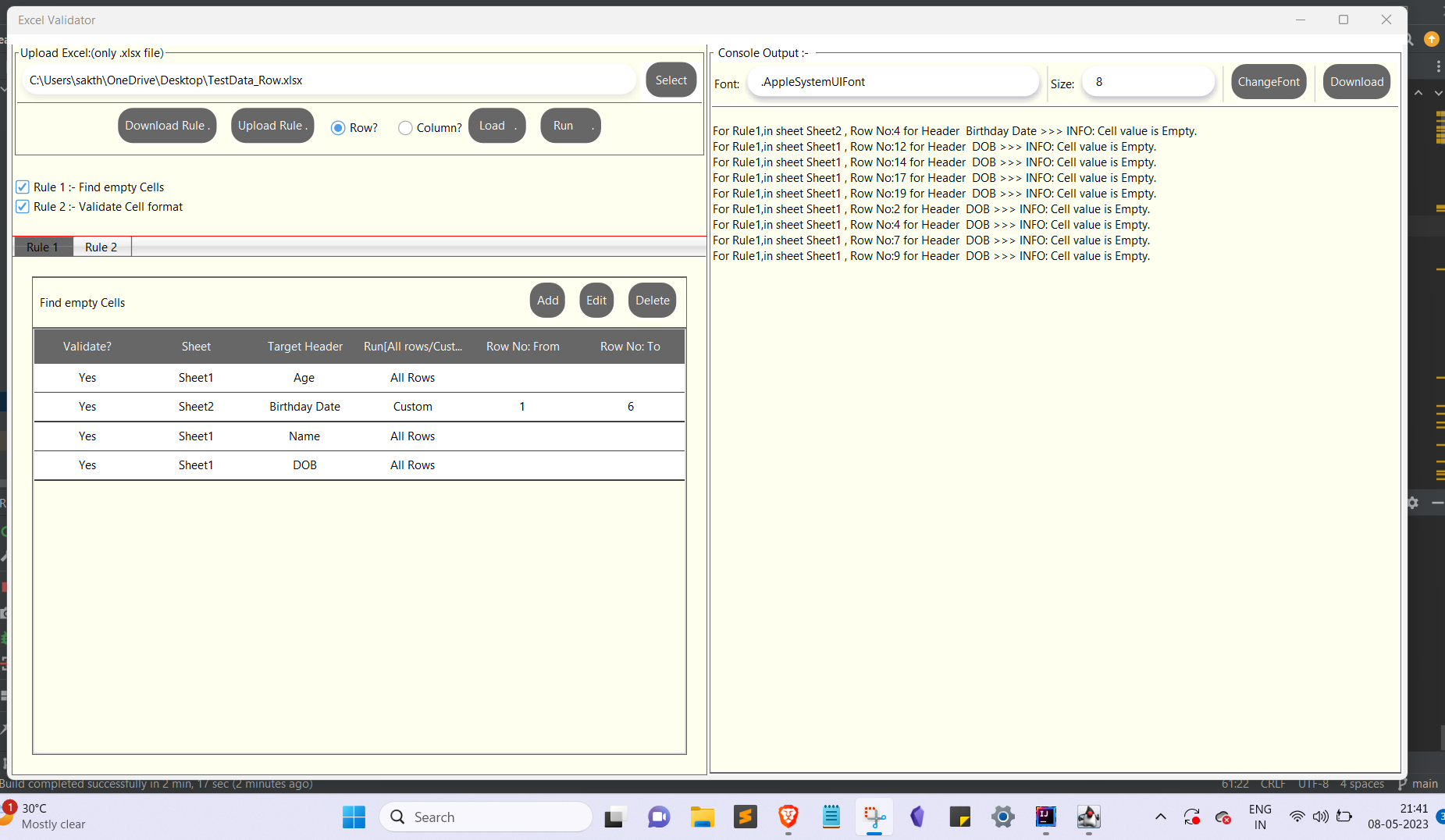Click the Sheet column header
Image resolution: width=1445 pixels, height=840 pixels.
tap(196, 347)
